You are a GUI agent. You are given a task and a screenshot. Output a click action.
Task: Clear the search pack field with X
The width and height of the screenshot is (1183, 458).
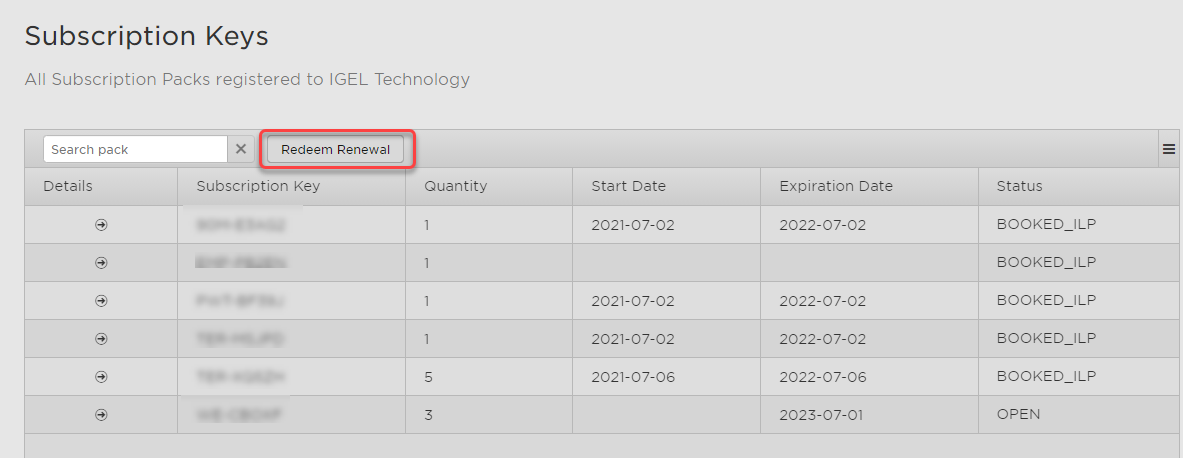point(241,149)
